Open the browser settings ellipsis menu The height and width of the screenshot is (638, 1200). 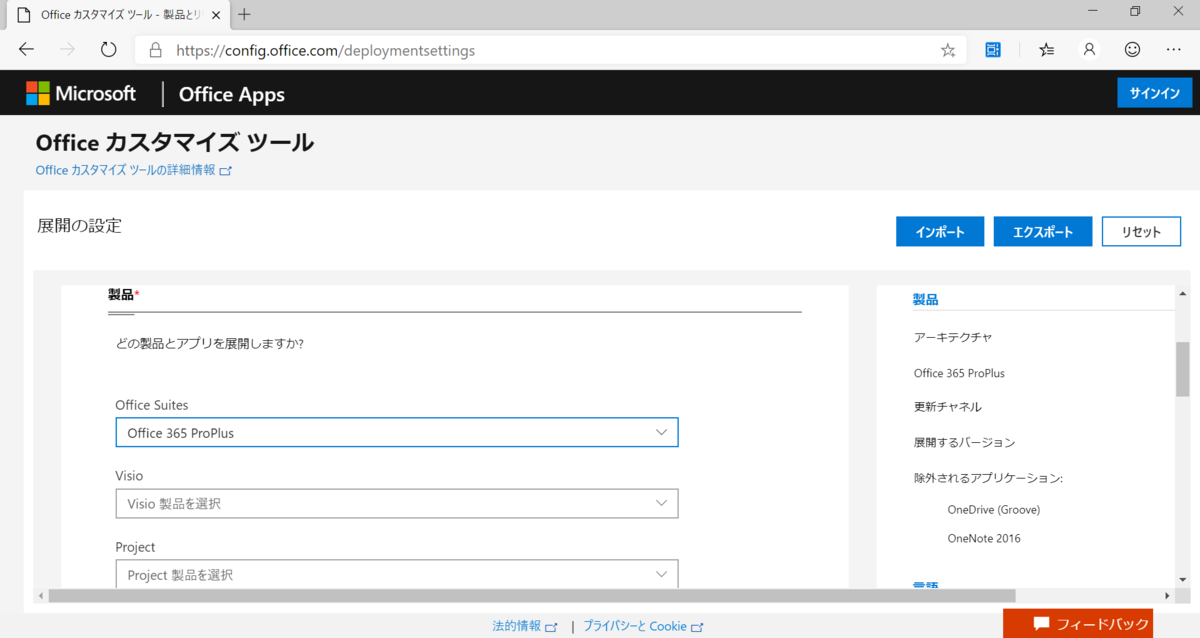1174,49
